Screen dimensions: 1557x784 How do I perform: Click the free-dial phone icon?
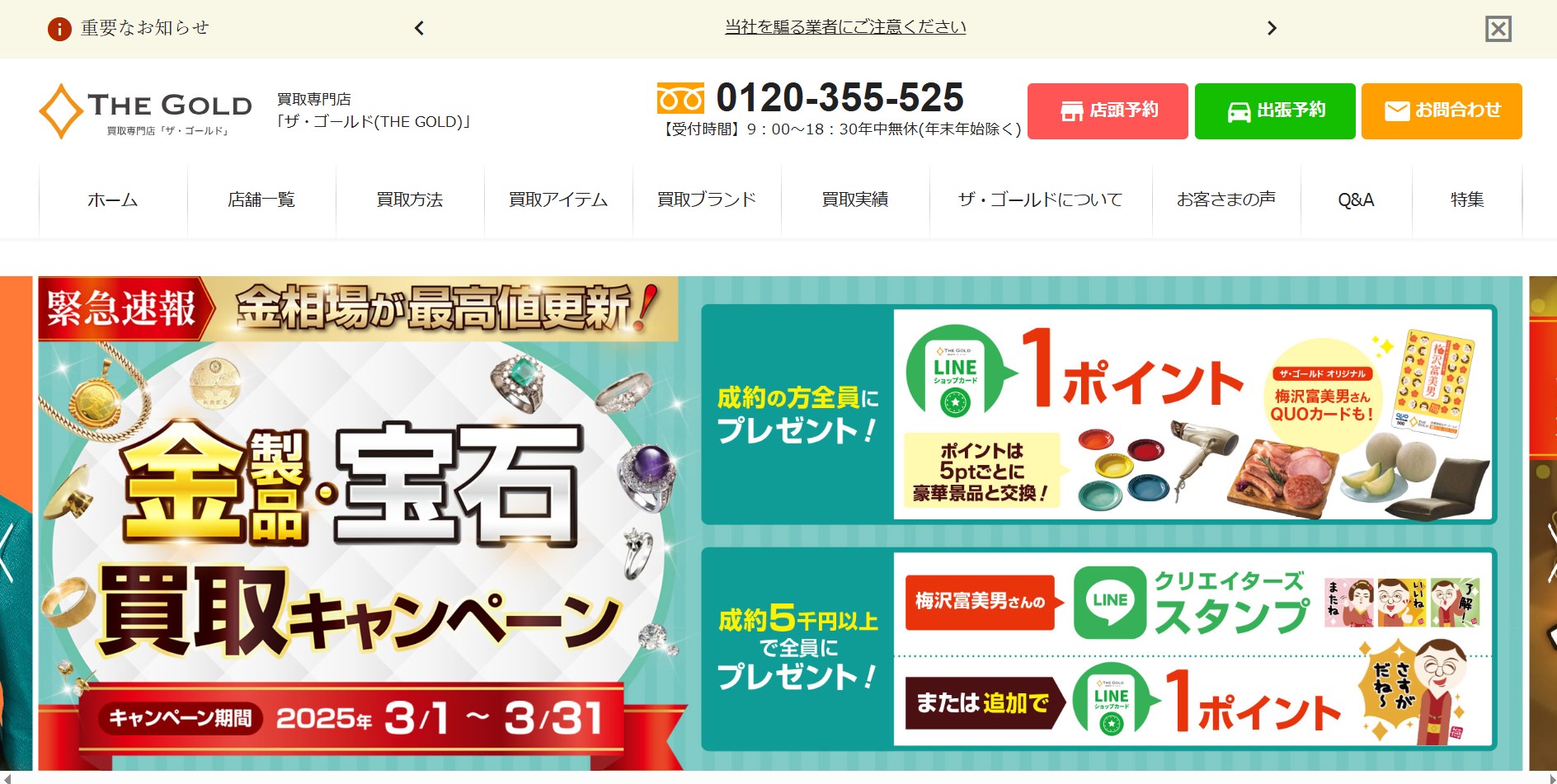tap(680, 98)
